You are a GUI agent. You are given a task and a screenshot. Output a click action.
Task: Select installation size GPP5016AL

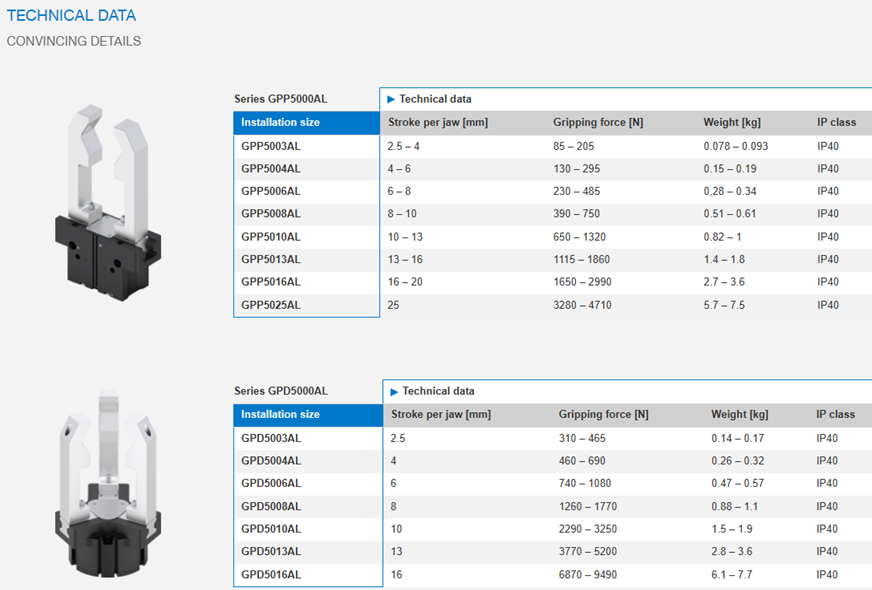(x=271, y=282)
